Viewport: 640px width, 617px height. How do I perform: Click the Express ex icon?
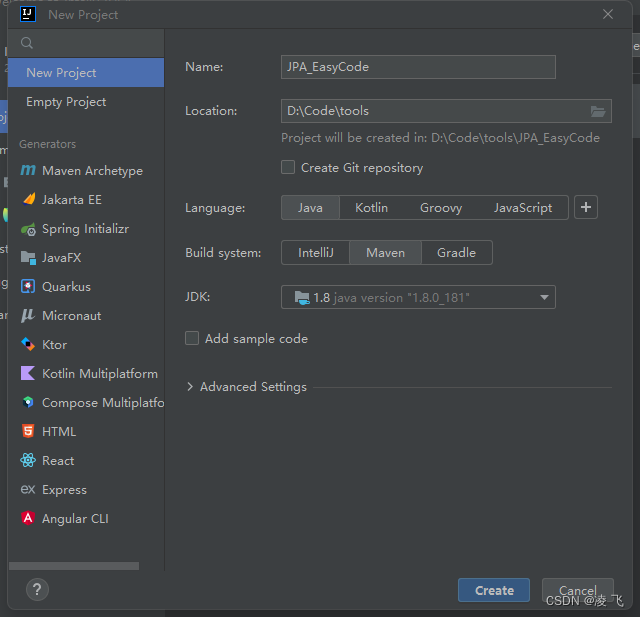point(28,489)
